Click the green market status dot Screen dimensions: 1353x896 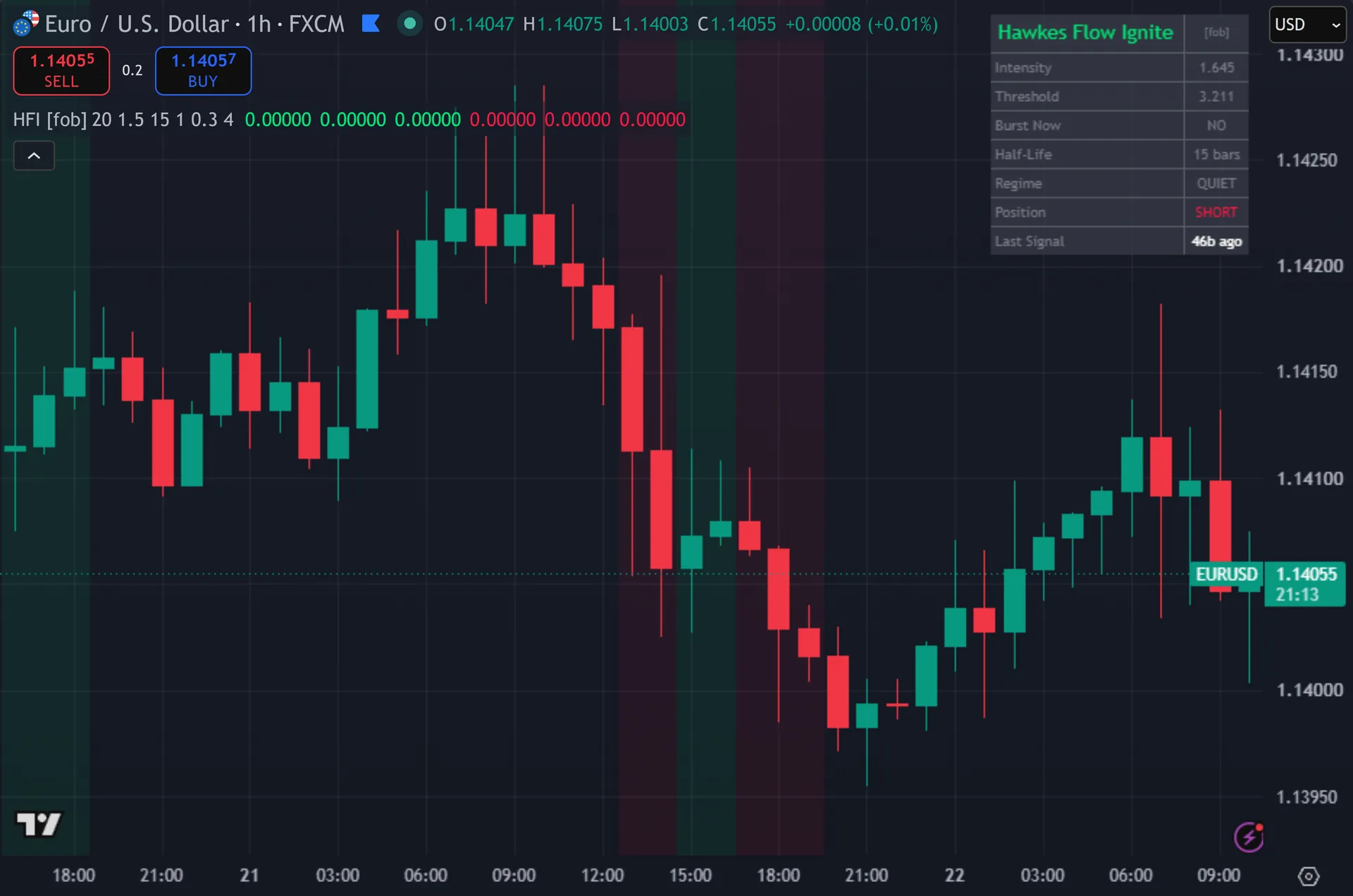[409, 24]
